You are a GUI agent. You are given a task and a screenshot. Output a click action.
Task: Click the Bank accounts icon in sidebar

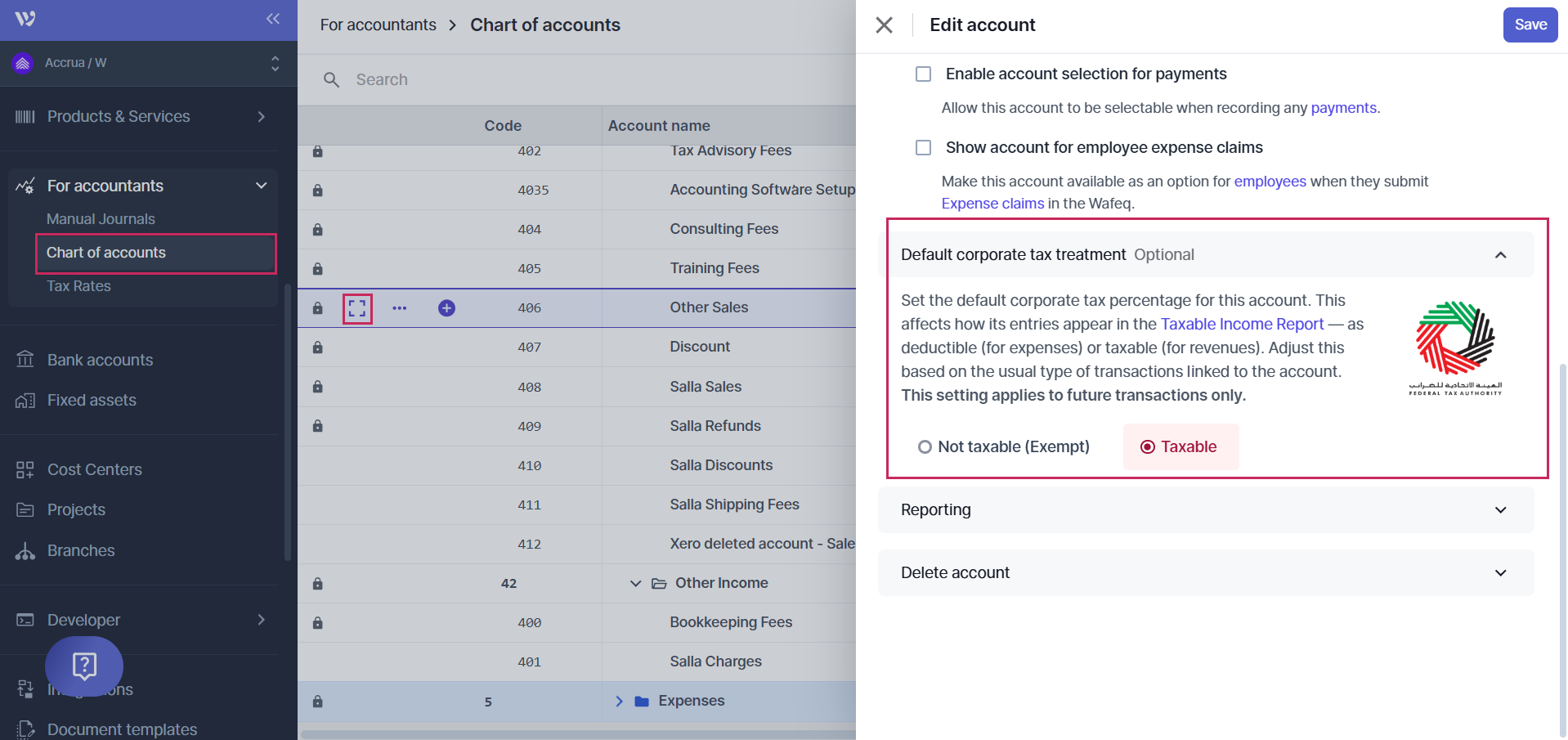tap(25, 360)
